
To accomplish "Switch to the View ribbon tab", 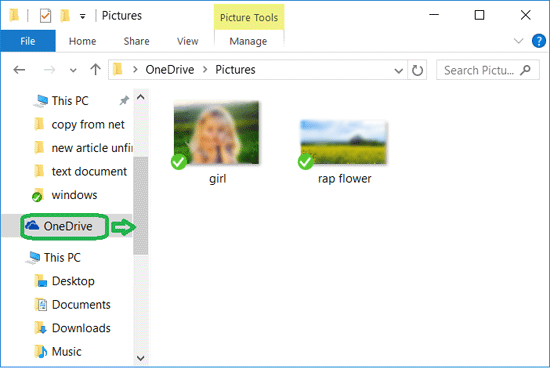I will coord(187,41).
